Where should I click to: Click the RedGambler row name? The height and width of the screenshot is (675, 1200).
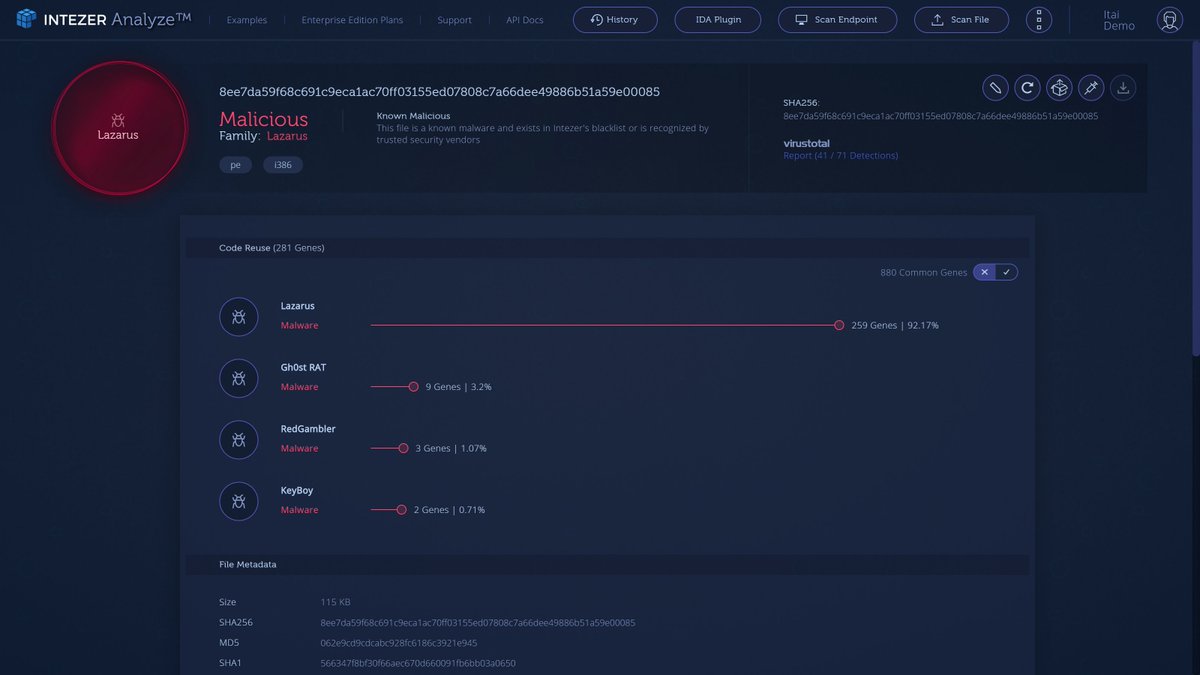point(308,429)
